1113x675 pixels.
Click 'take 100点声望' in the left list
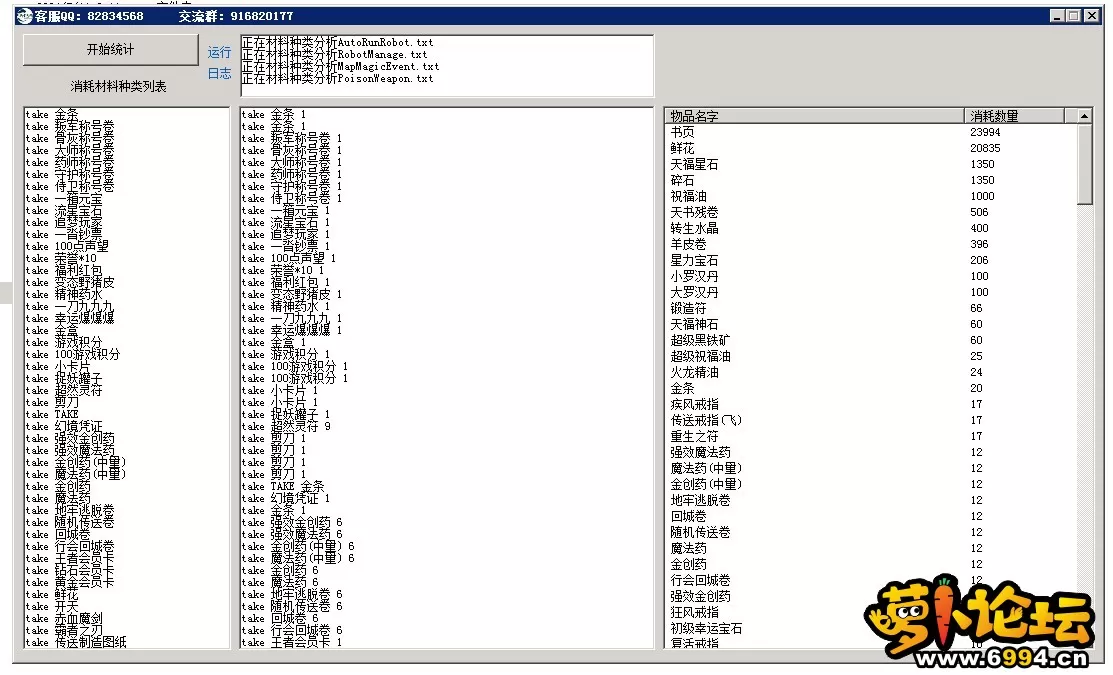pyautogui.click(x=67, y=246)
